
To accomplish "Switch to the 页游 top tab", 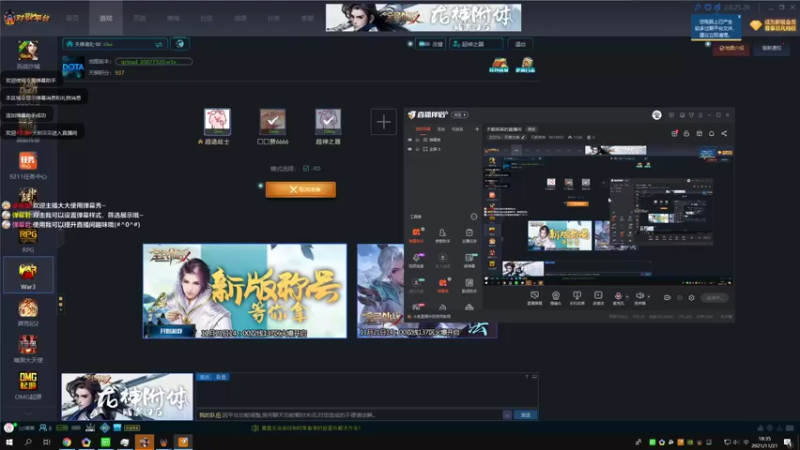I will [139, 18].
